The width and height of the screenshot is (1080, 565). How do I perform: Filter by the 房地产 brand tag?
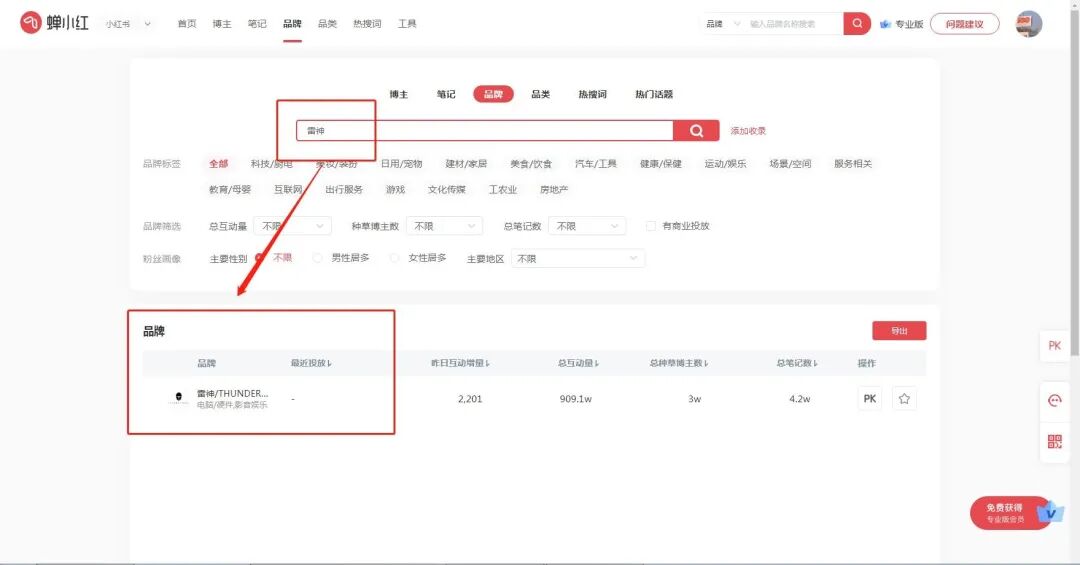554,189
